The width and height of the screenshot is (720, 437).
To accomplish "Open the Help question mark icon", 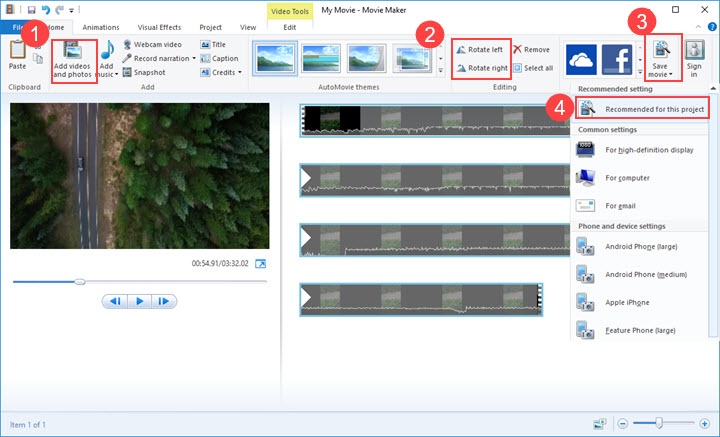I will click(712, 27).
